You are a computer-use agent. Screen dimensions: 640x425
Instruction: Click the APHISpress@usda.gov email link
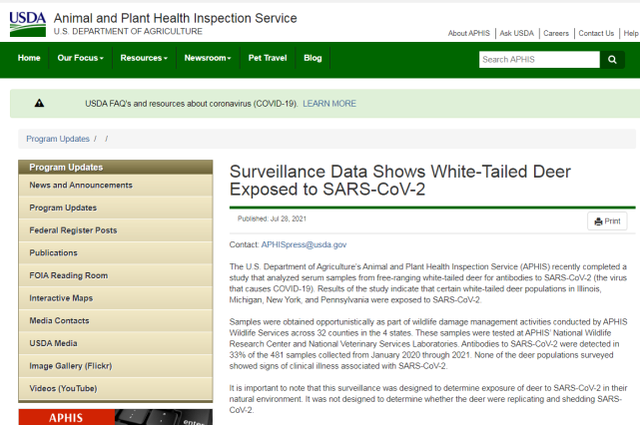(304, 245)
